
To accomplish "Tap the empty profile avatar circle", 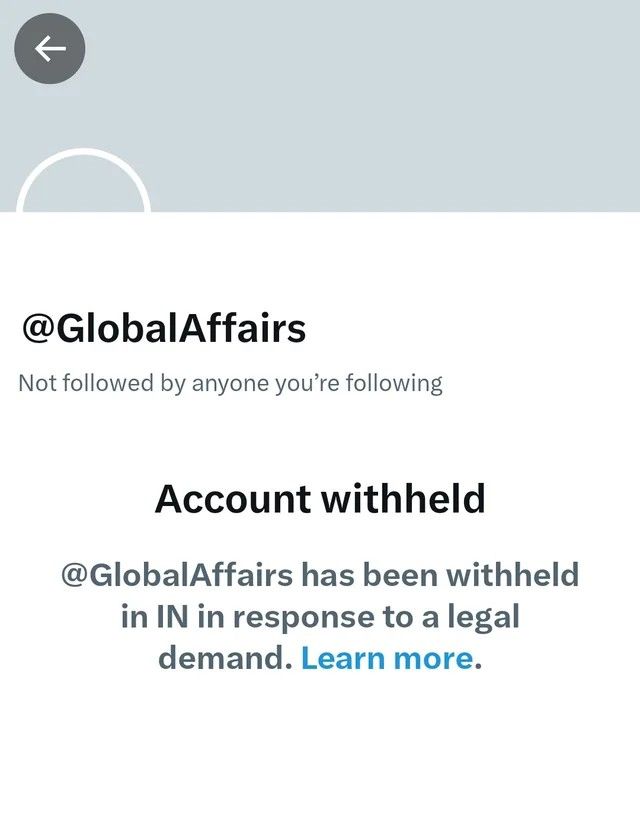I will coord(83,182).
